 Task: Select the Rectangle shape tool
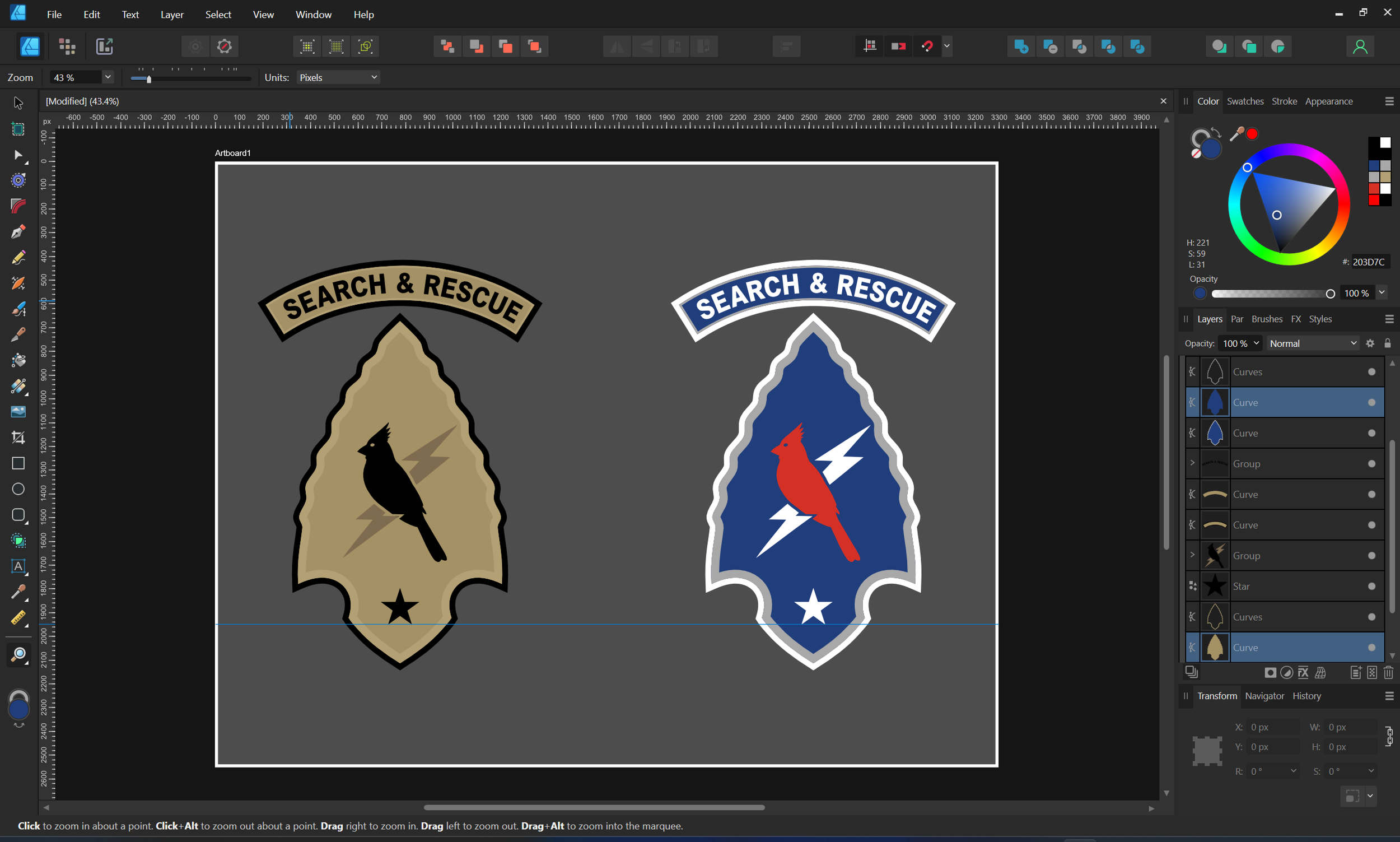pos(18,463)
